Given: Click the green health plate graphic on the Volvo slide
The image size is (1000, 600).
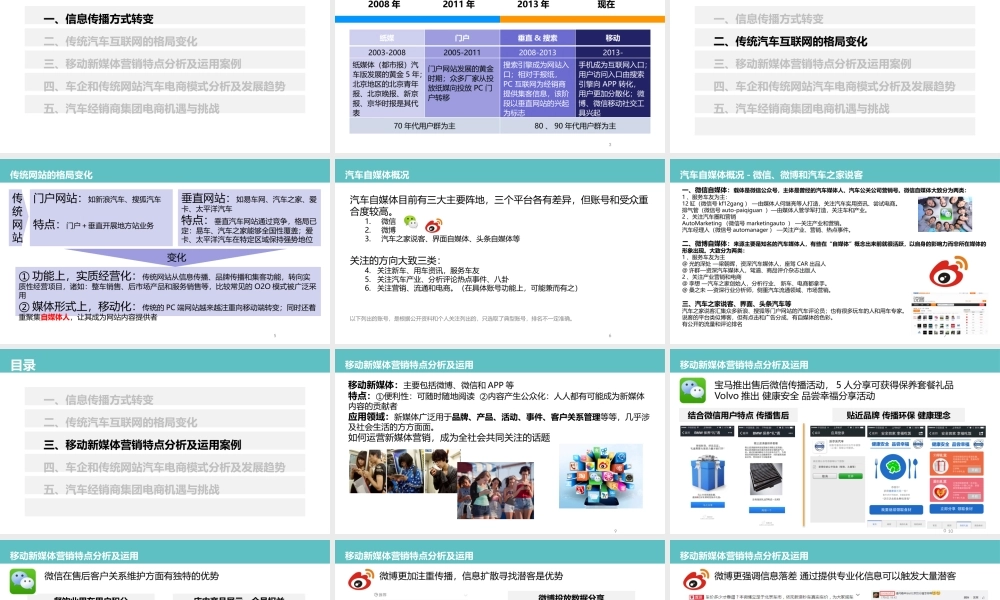Looking at the screenshot, I should pos(893,466).
